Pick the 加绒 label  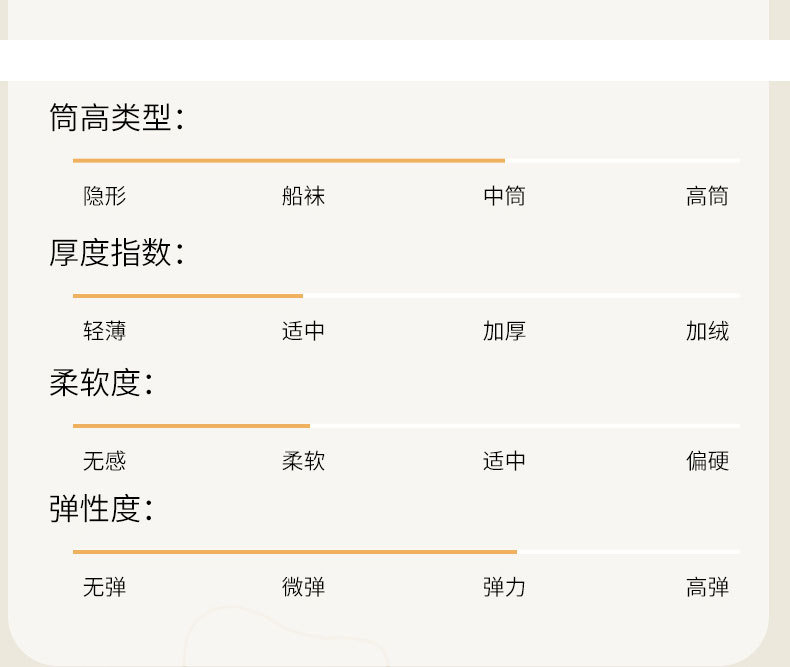[707, 331]
